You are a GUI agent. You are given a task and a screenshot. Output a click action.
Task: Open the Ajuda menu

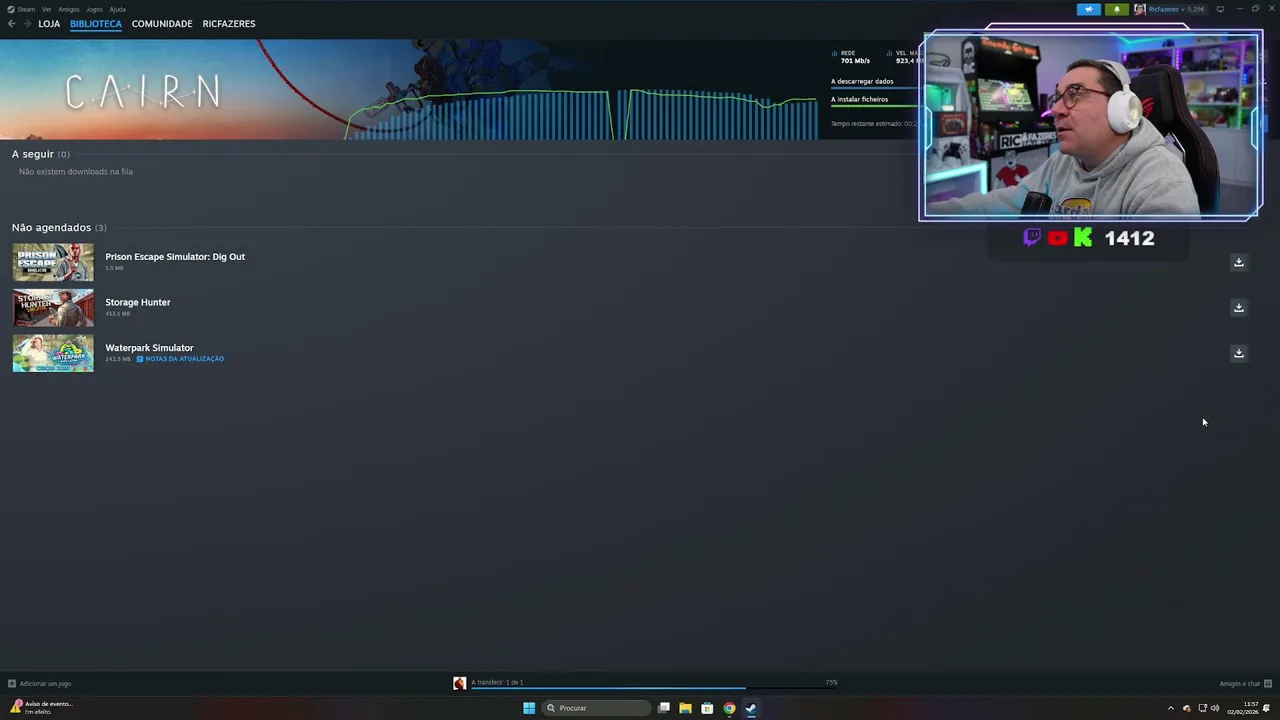point(118,9)
